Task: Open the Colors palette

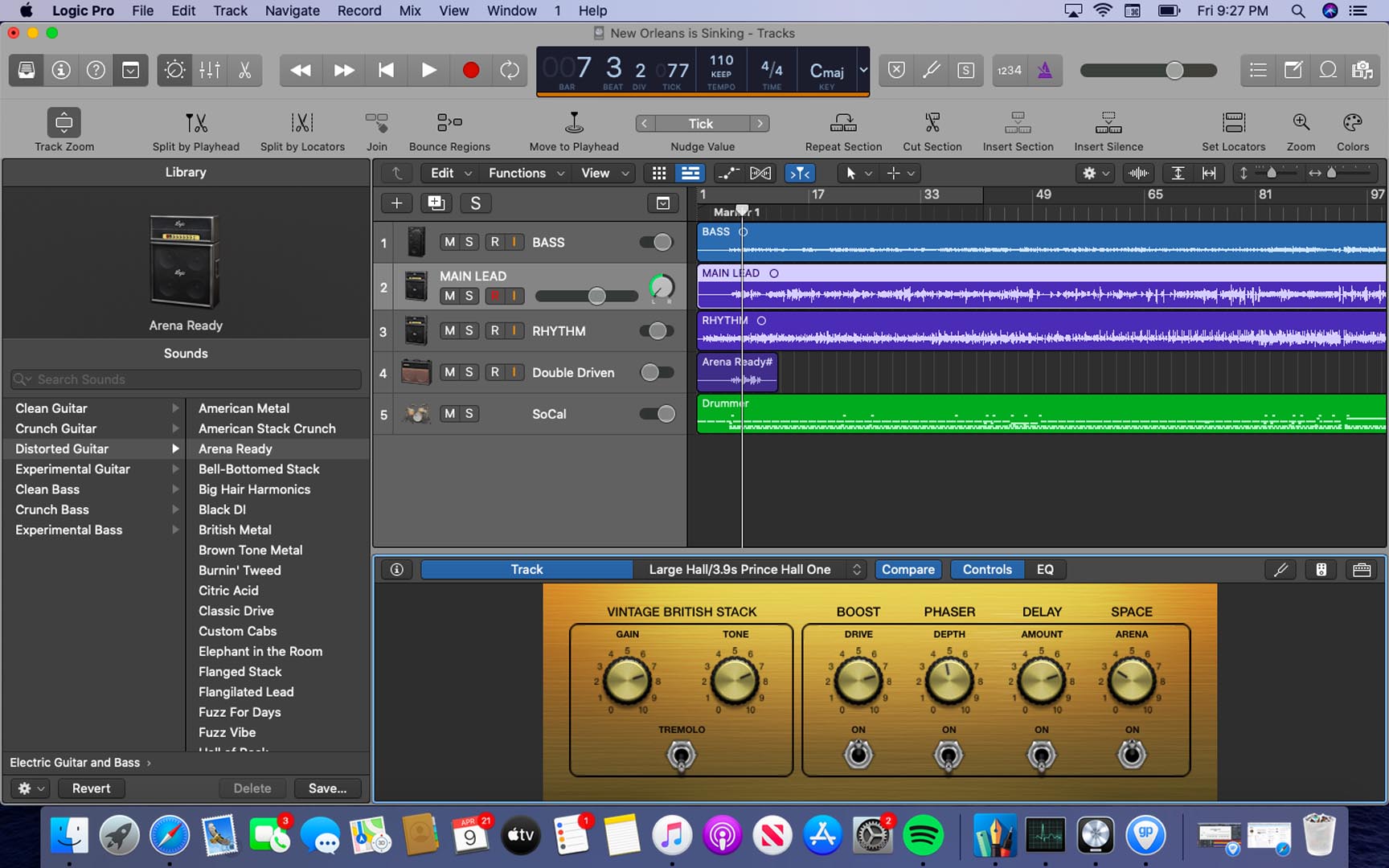Action: click(1353, 129)
